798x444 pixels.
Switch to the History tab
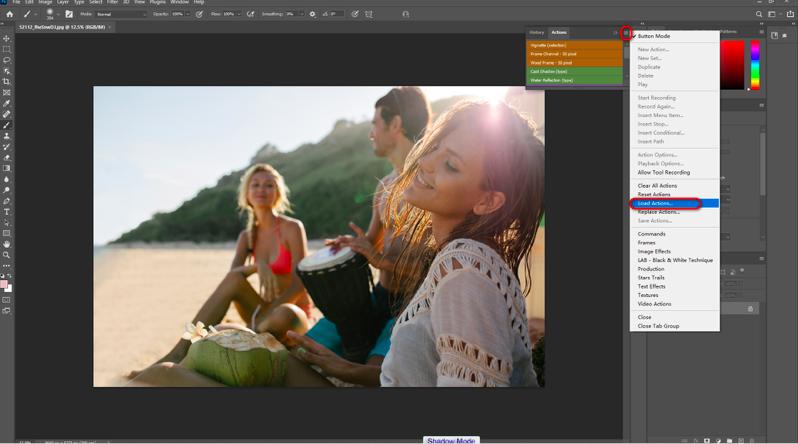[536, 33]
